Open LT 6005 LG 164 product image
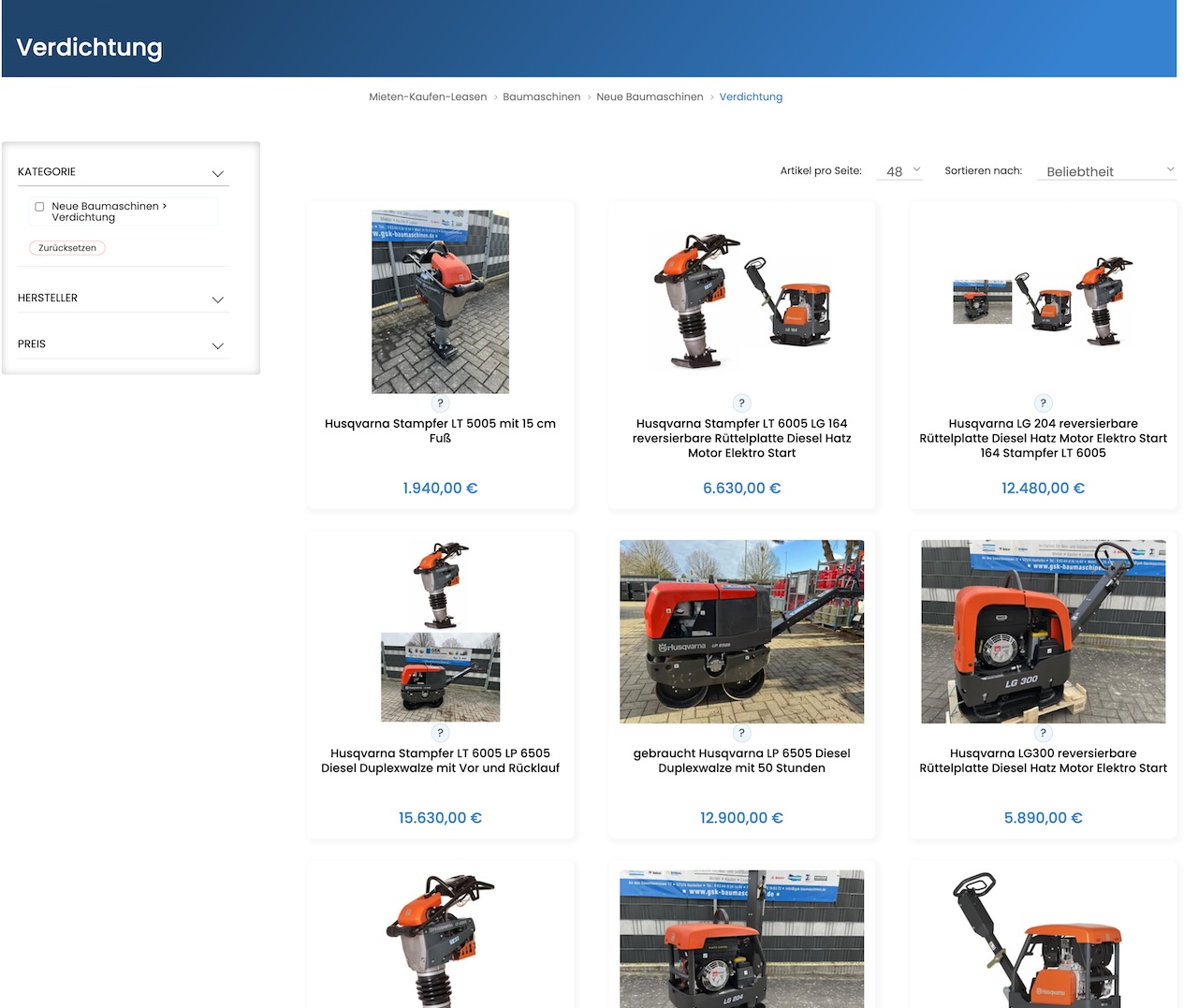 [741, 301]
